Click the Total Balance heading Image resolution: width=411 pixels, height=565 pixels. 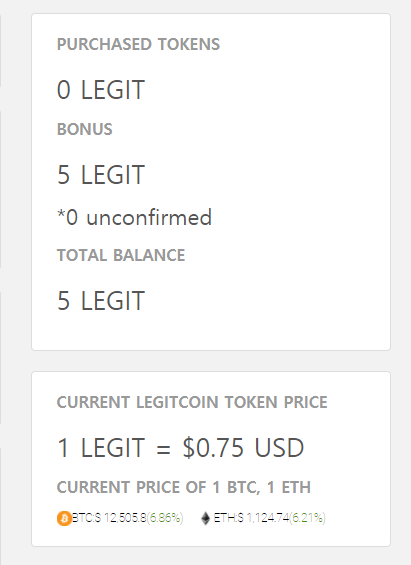[x=121, y=255]
